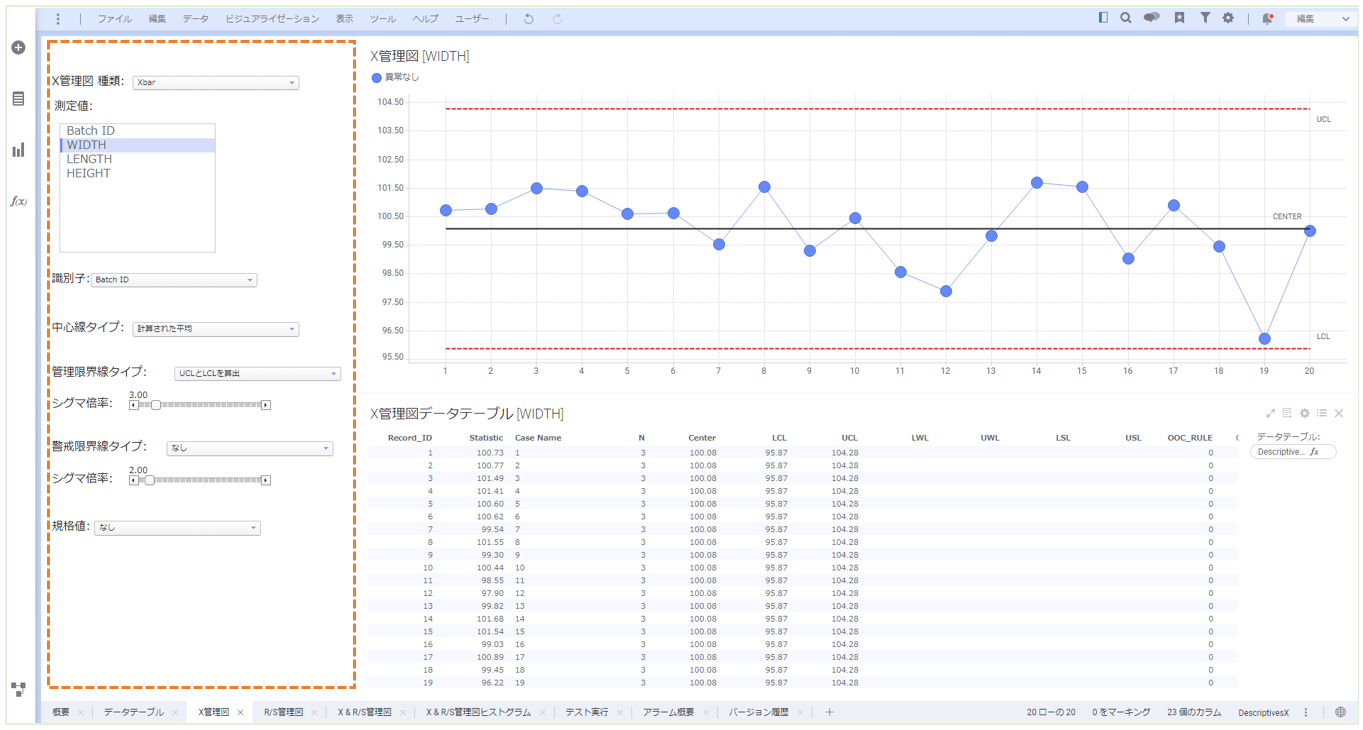The width and height of the screenshot is (1363, 730).
Task: Select HEIGHT in the 測定値 list
Action: [x=138, y=173]
